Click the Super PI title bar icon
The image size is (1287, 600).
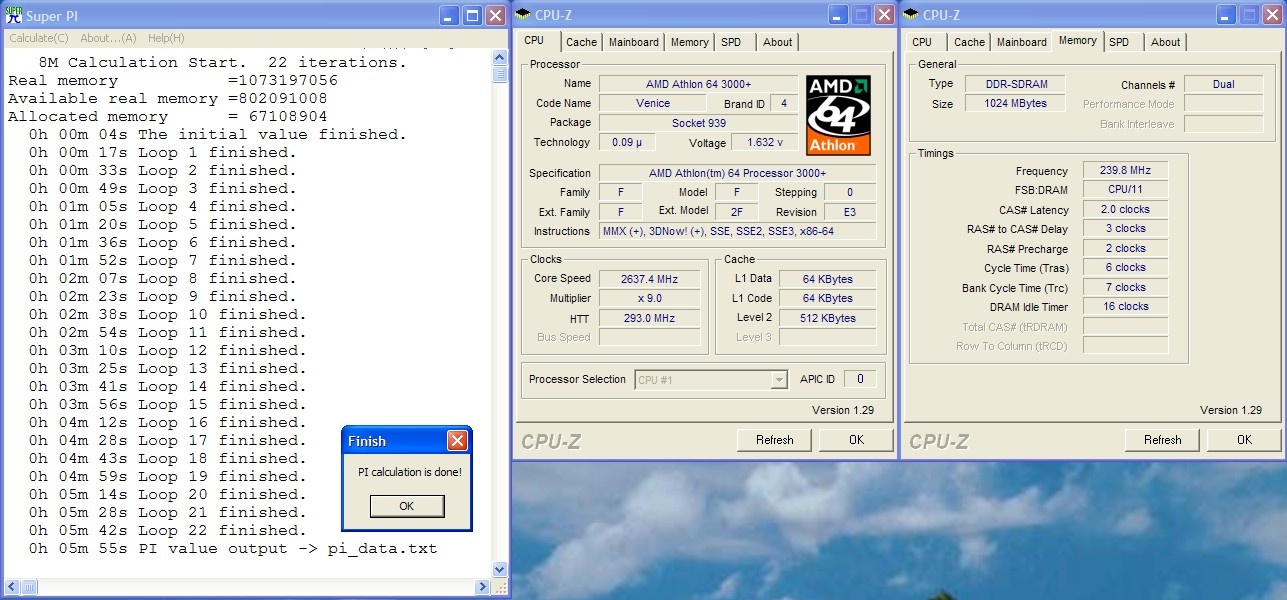(14, 15)
